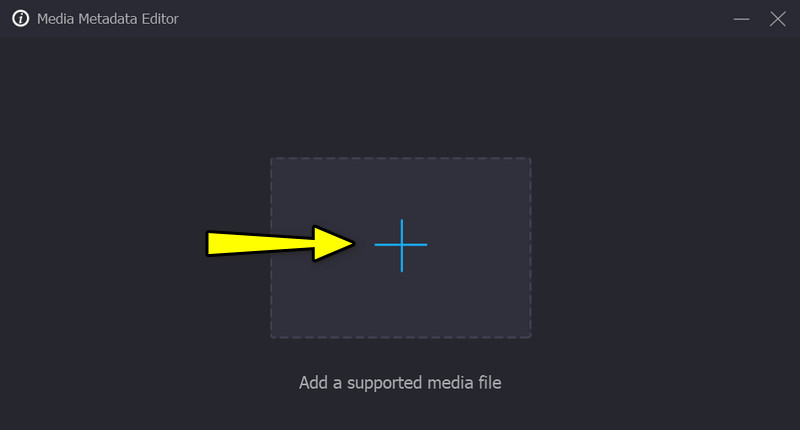The height and width of the screenshot is (430, 800).
Task: Open the info icon in the title bar
Action: tap(20, 19)
